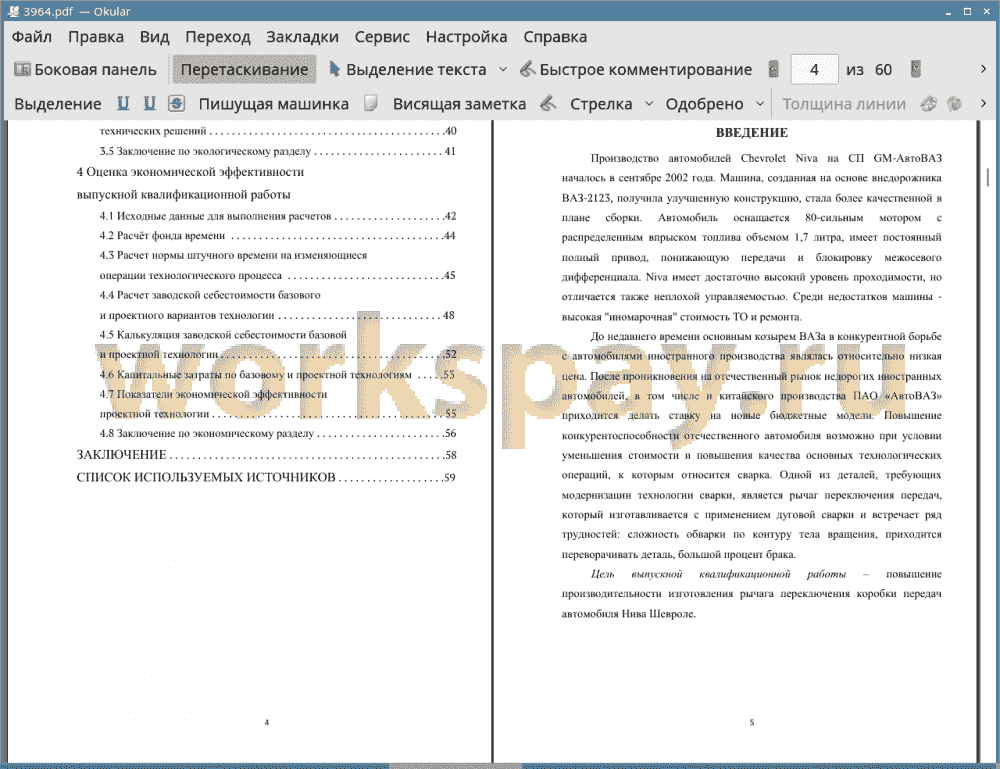Click heading 4 Оценка экономической эффективности
The width and height of the screenshot is (1000, 769).
tap(190, 172)
